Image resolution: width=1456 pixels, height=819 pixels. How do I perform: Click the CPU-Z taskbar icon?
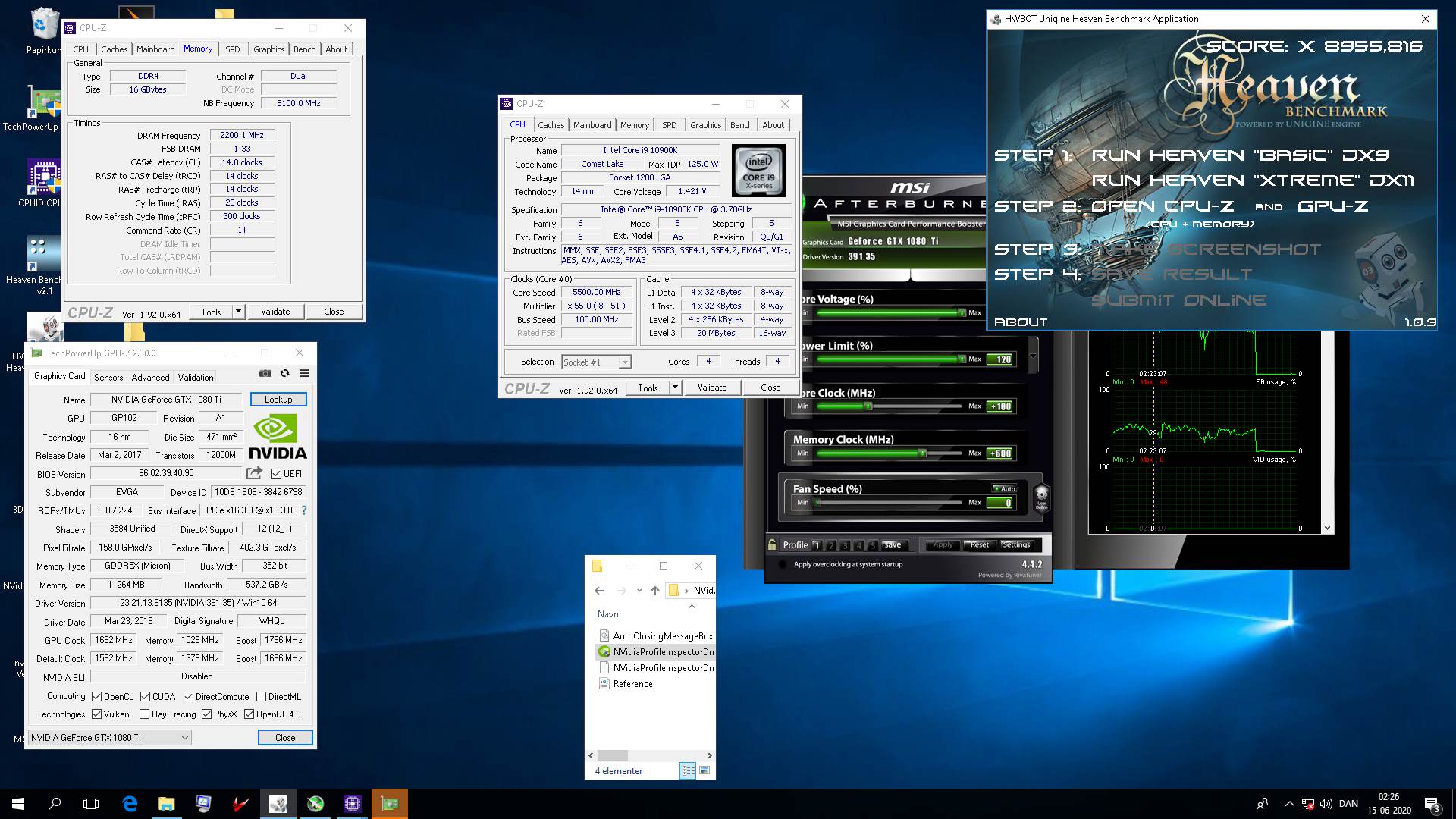click(353, 804)
